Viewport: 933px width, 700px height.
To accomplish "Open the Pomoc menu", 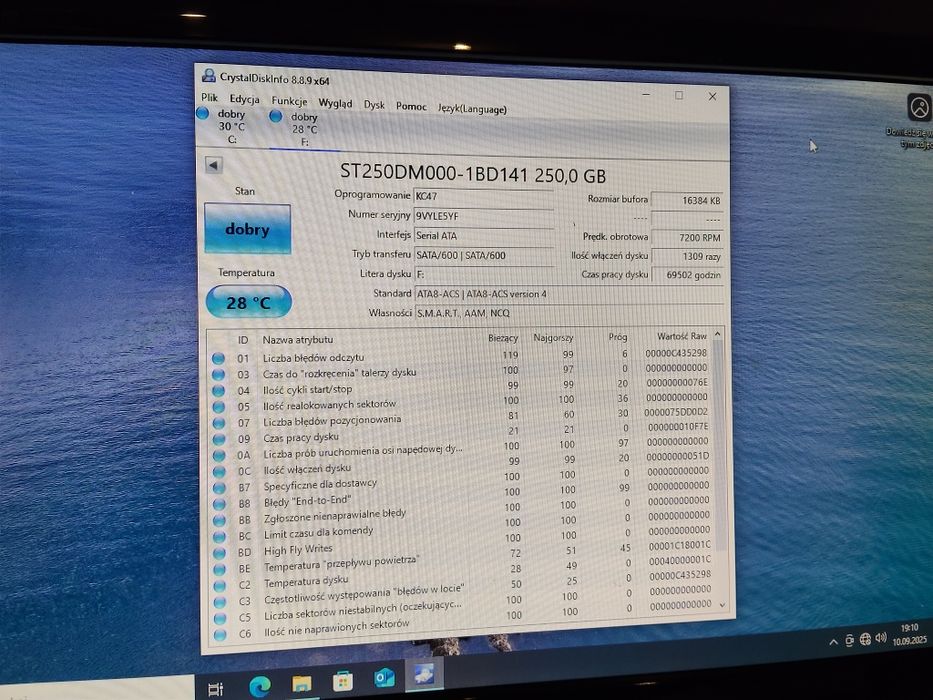I will tap(411, 107).
